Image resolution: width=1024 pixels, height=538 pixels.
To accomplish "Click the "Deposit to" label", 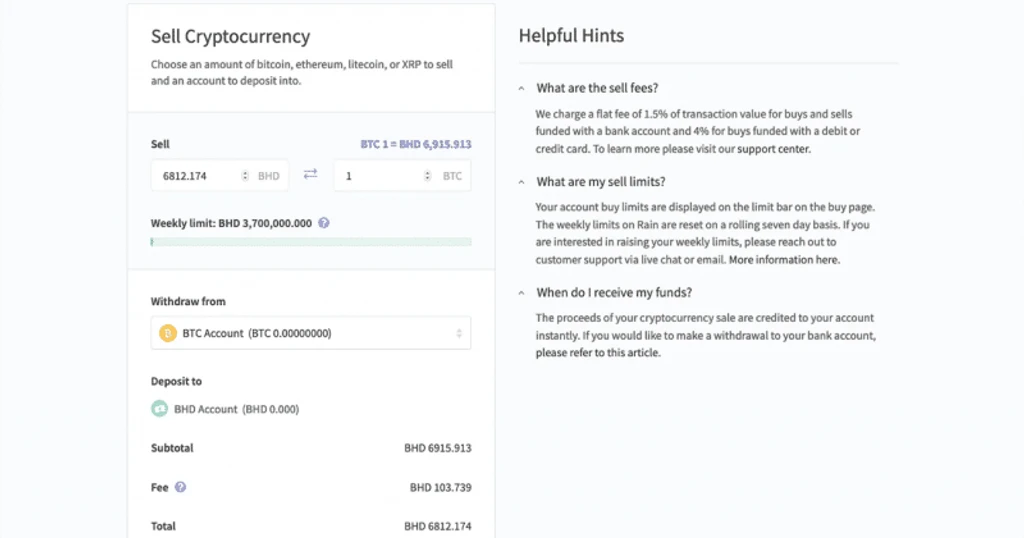I will tap(176, 381).
